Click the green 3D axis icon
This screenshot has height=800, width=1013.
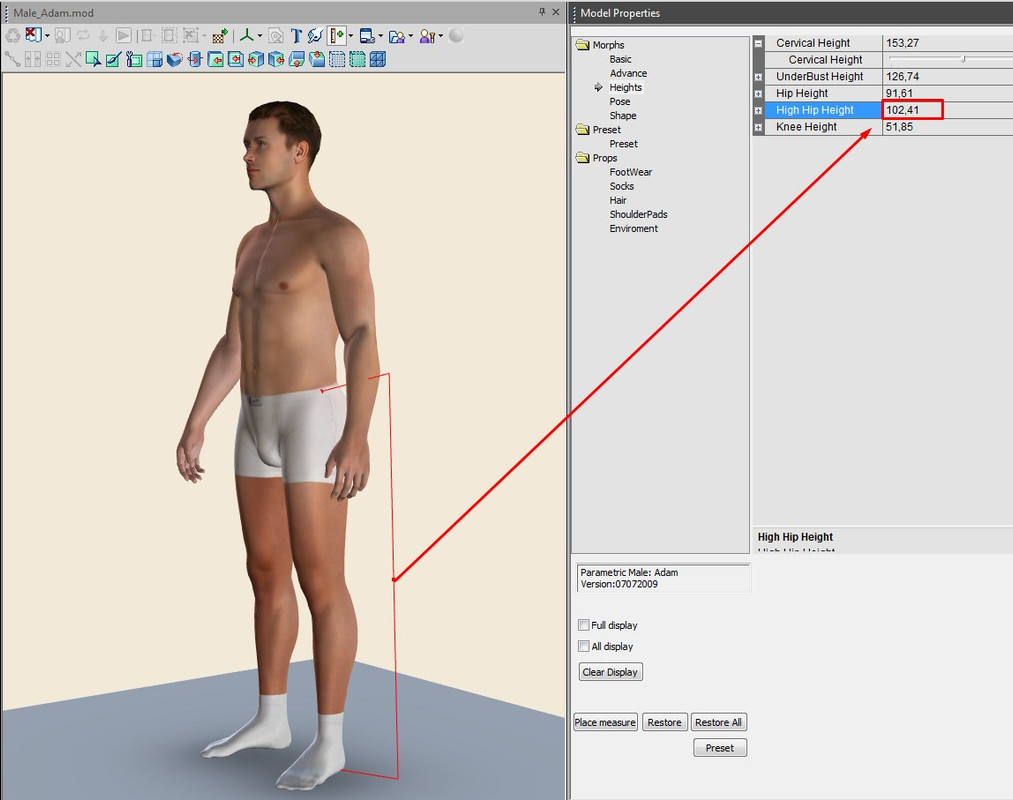pos(246,36)
